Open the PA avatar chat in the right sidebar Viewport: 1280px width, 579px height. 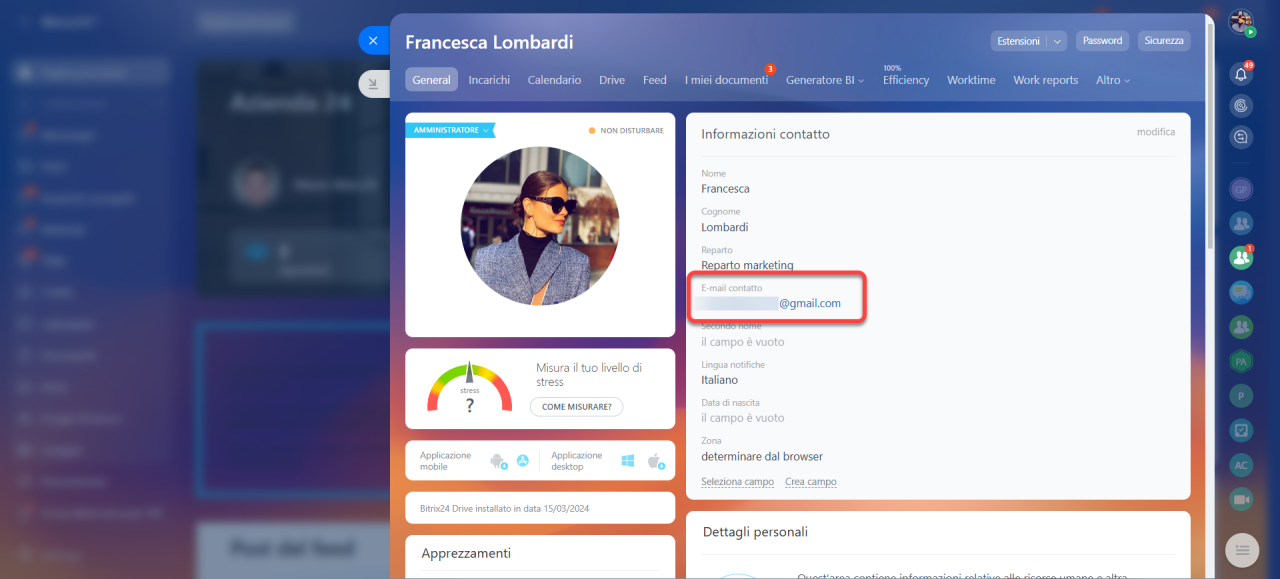point(1241,361)
